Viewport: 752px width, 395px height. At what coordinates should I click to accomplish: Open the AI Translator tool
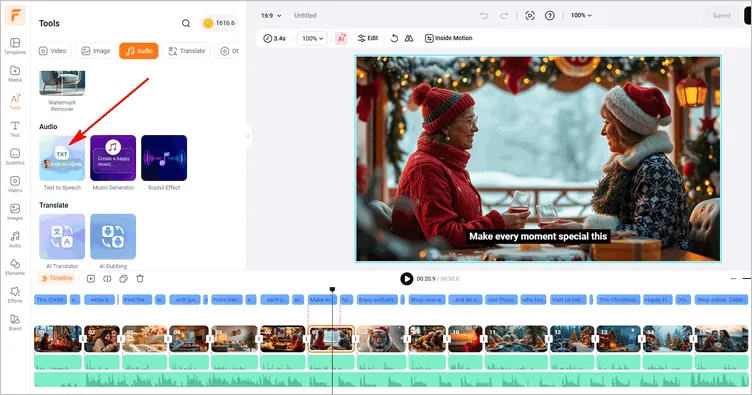tap(62, 241)
